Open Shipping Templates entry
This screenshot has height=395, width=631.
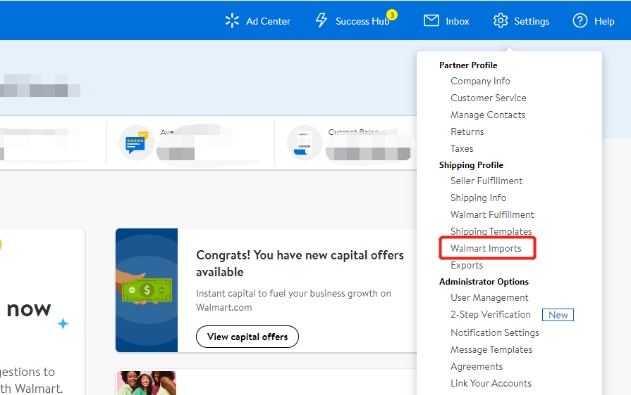click(491, 231)
